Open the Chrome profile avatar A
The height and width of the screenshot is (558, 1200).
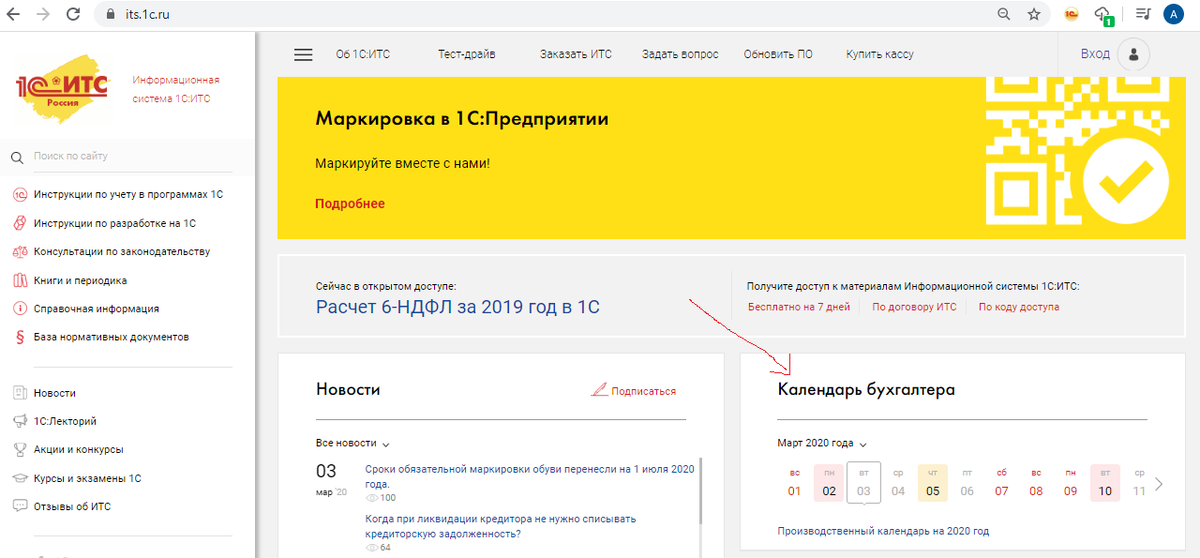(1174, 14)
